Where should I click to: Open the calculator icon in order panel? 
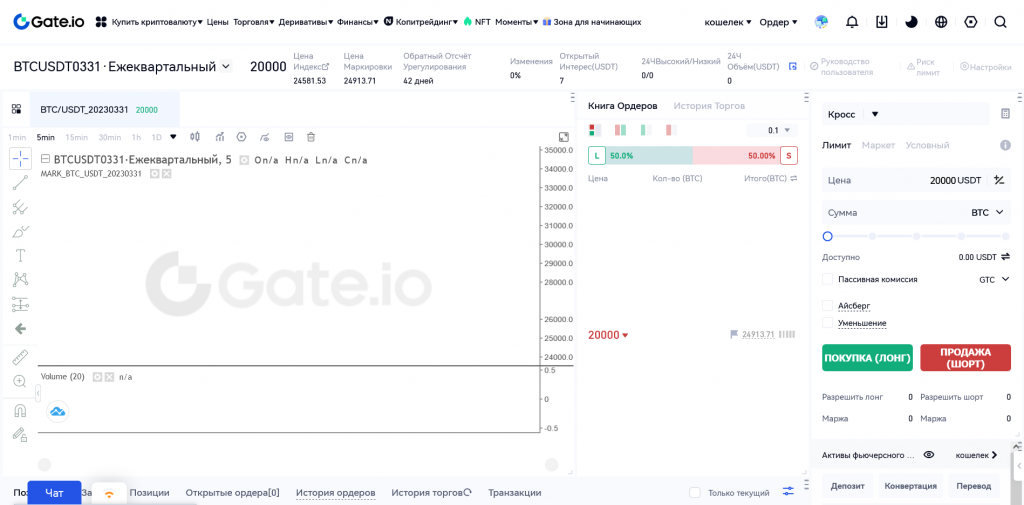click(x=1005, y=114)
